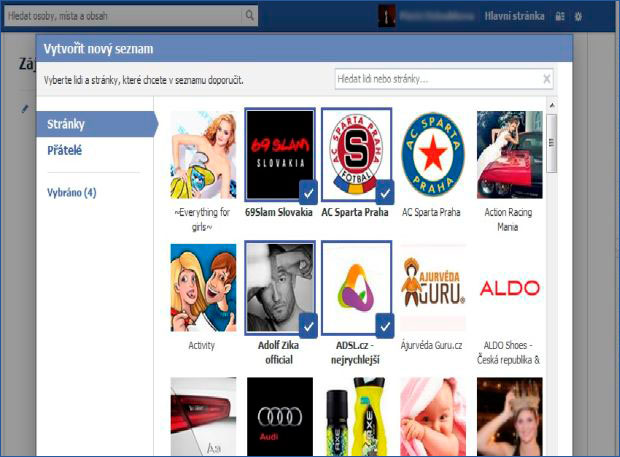
Task: Click the ~Everything for girls~ label
Action: pyautogui.click(x=202, y=219)
